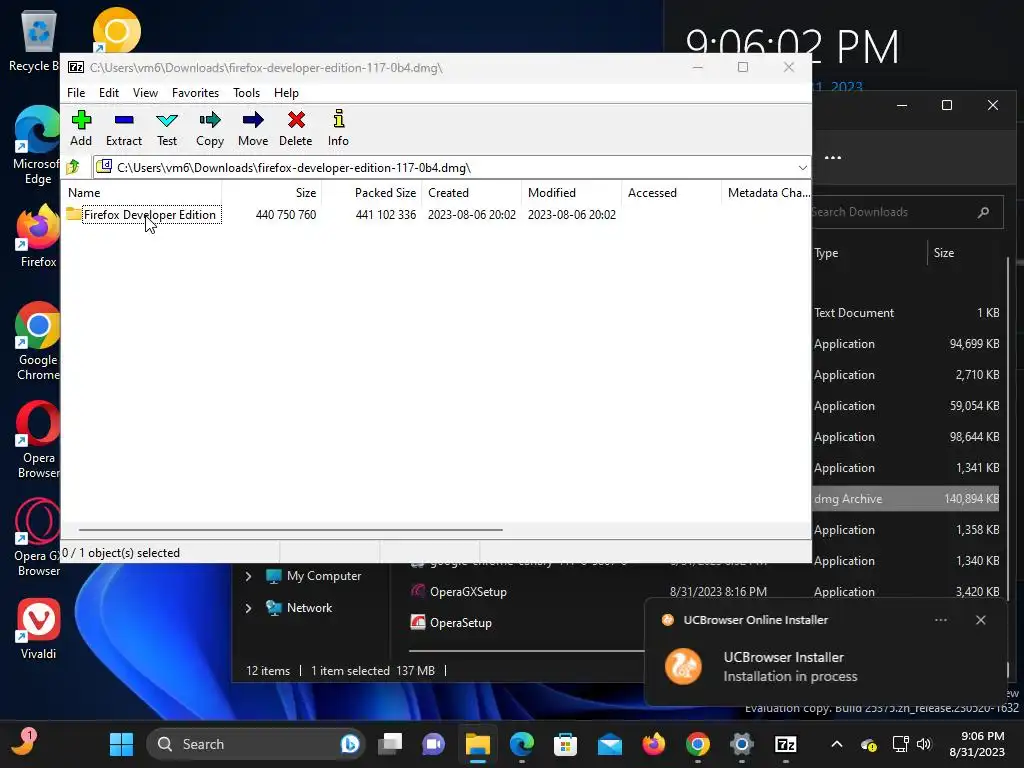Open the taskbar clock and date
This screenshot has width=1024, height=768.
tap(977, 744)
